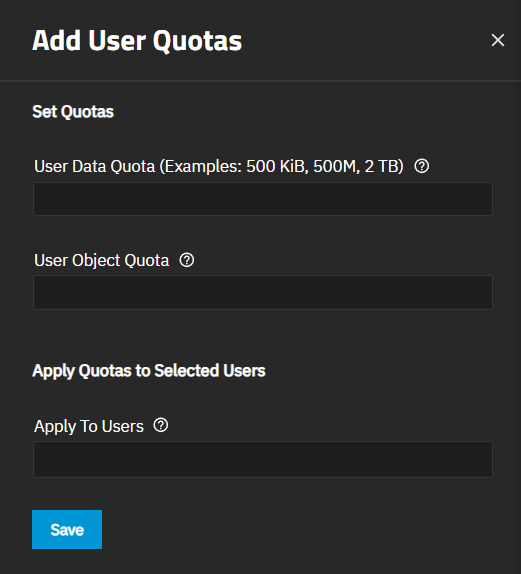Screen dimensions: 521x574
Task: Click the User Object Quota label
Action: click(x=102, y=261)
